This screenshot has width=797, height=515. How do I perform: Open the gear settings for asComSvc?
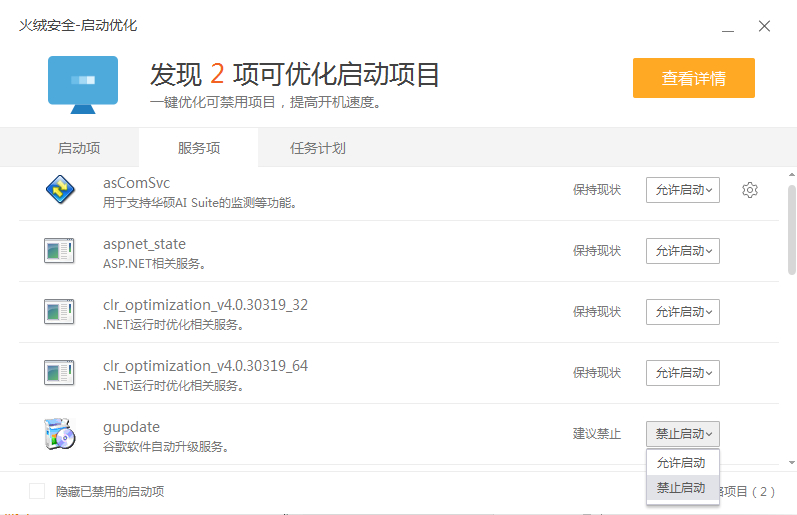pyautogui.click(x=750, y=190)
